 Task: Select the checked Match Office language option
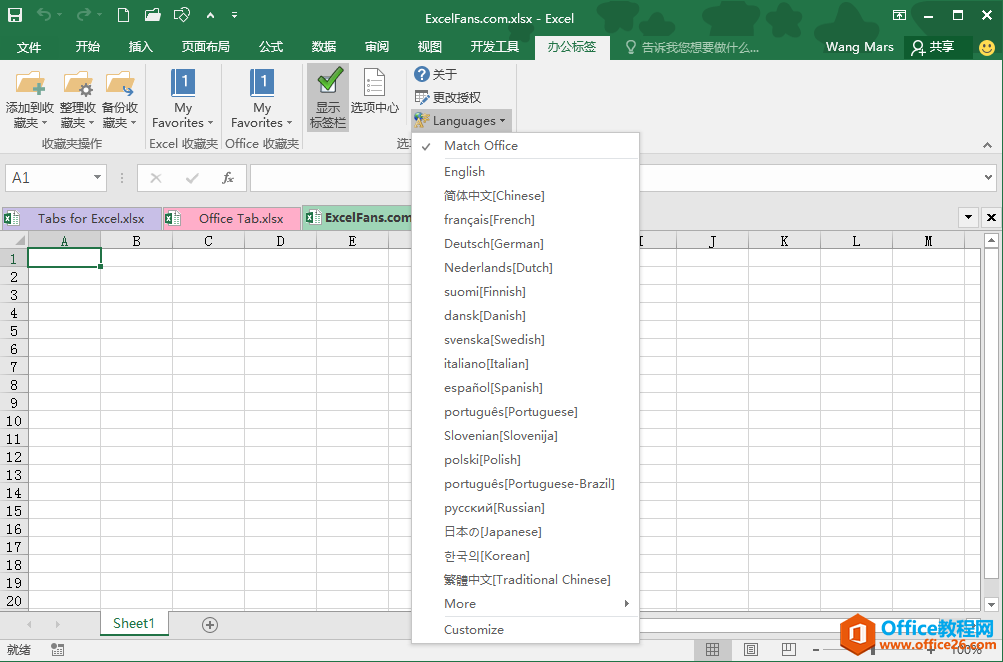point(525,146)
